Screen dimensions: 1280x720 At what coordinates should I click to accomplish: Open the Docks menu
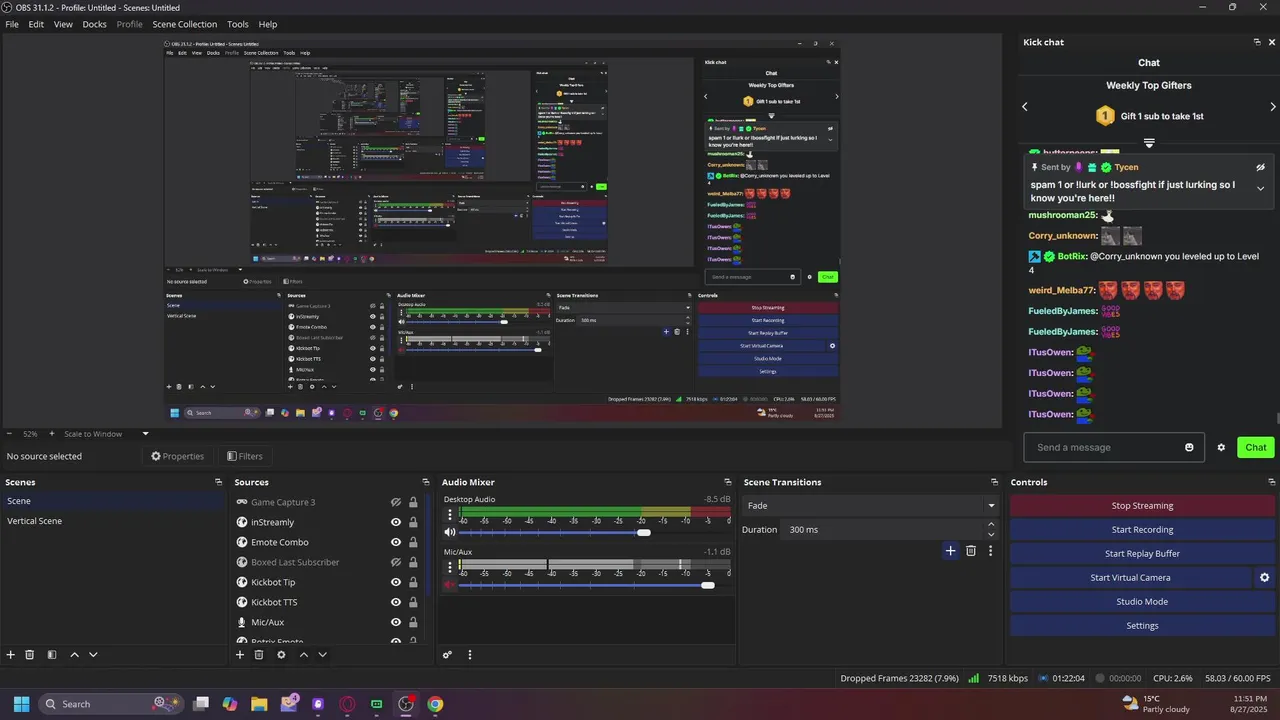[94, 24]
